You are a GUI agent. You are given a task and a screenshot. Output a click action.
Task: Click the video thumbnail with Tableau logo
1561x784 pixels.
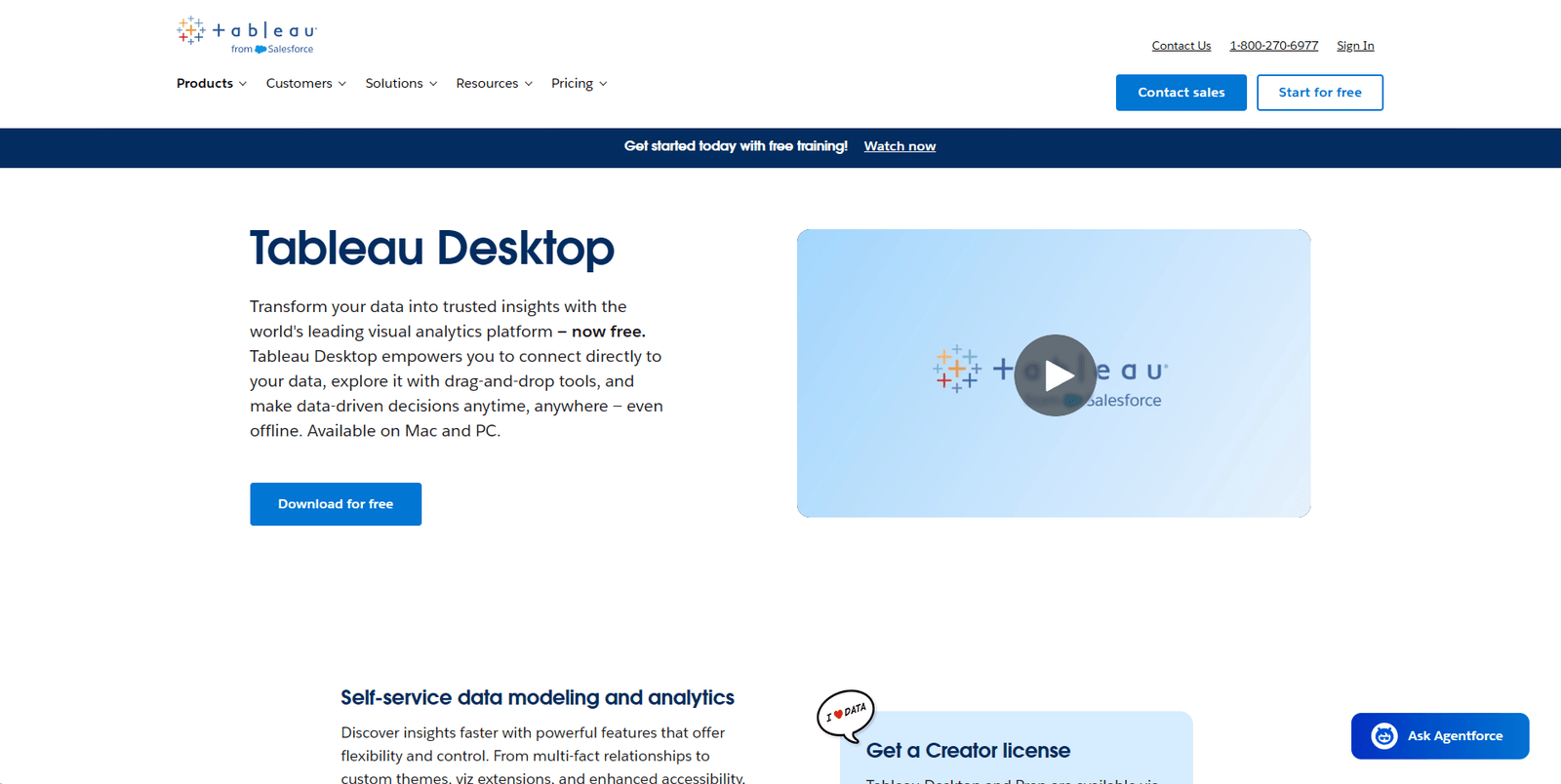pos(1054,373)
